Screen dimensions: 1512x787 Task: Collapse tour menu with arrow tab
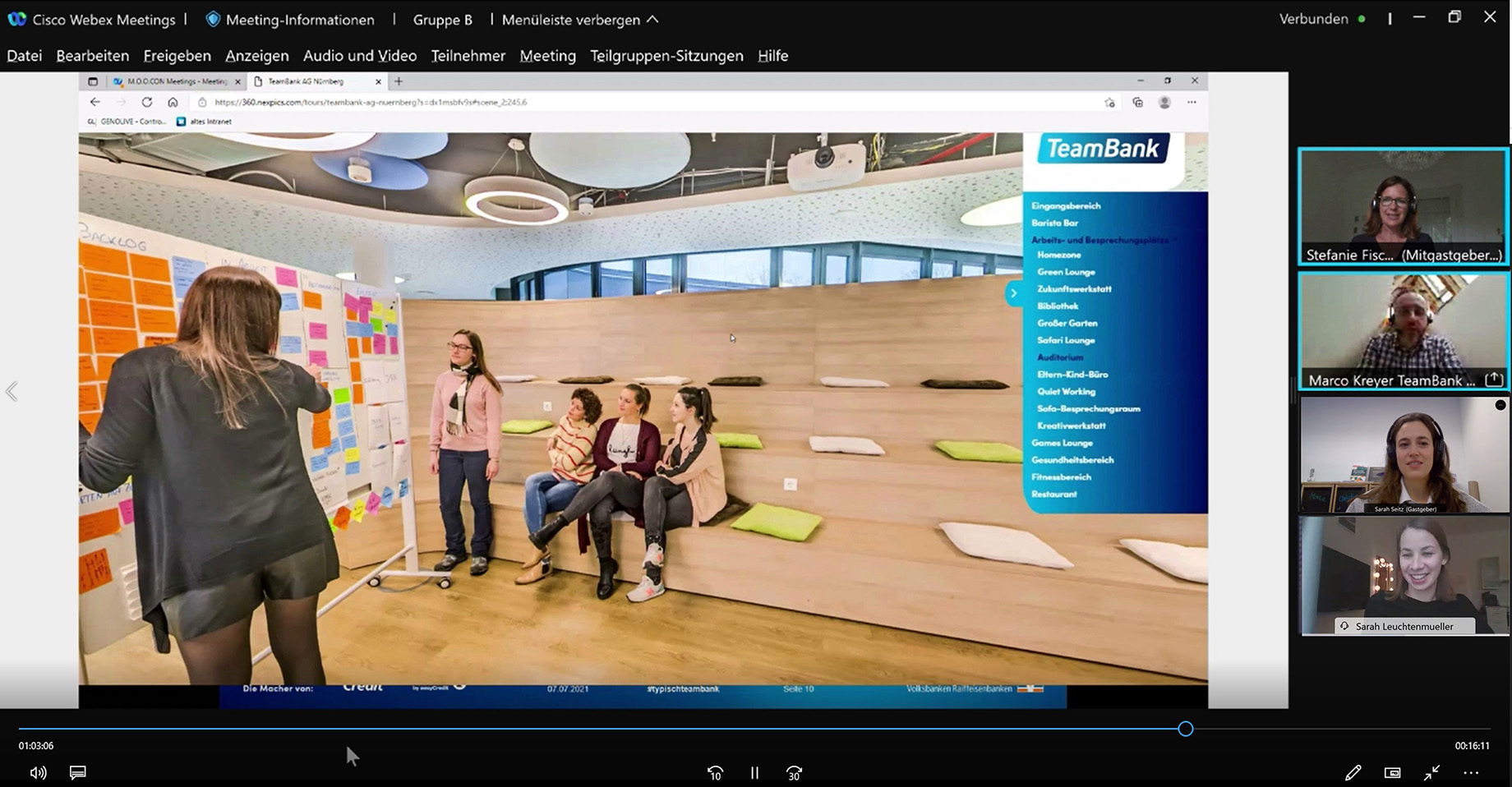(x=1014, y=293)
